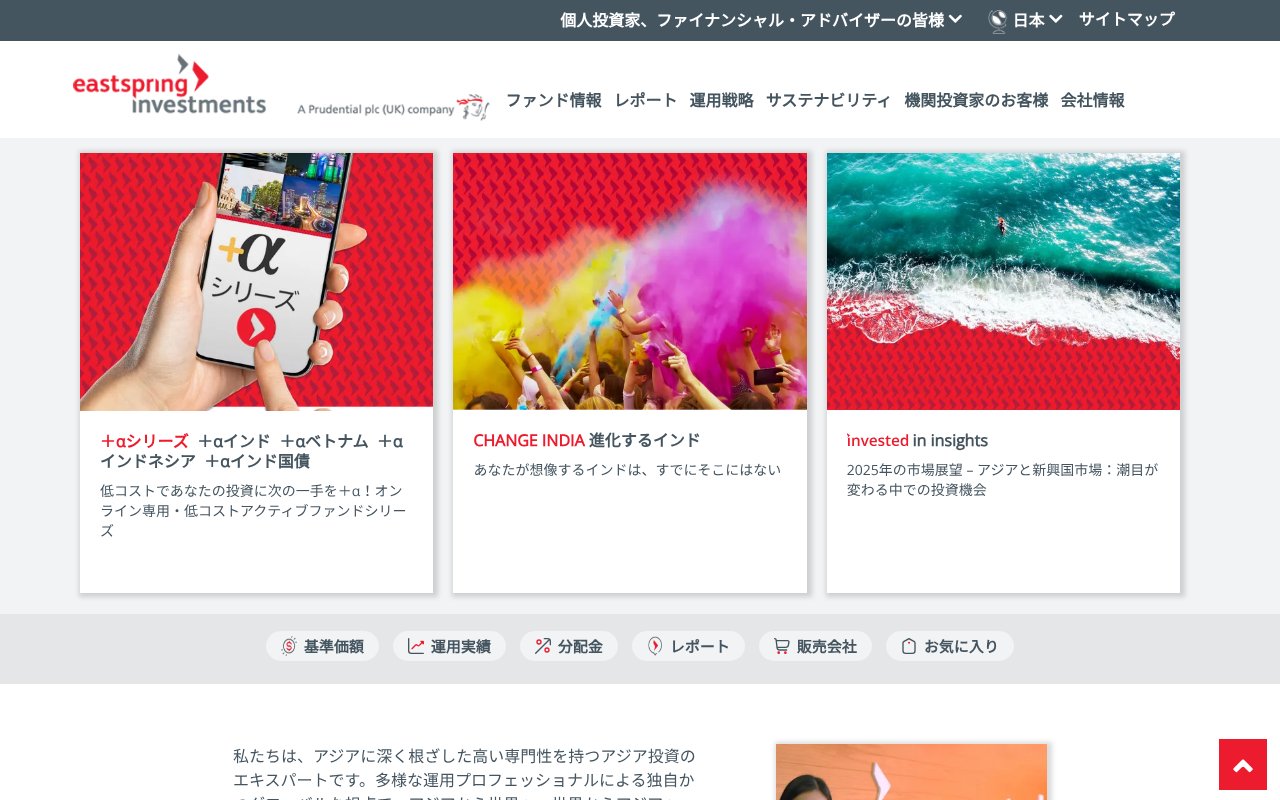Open the 日本 language selector chevron

coord(1056,19)
